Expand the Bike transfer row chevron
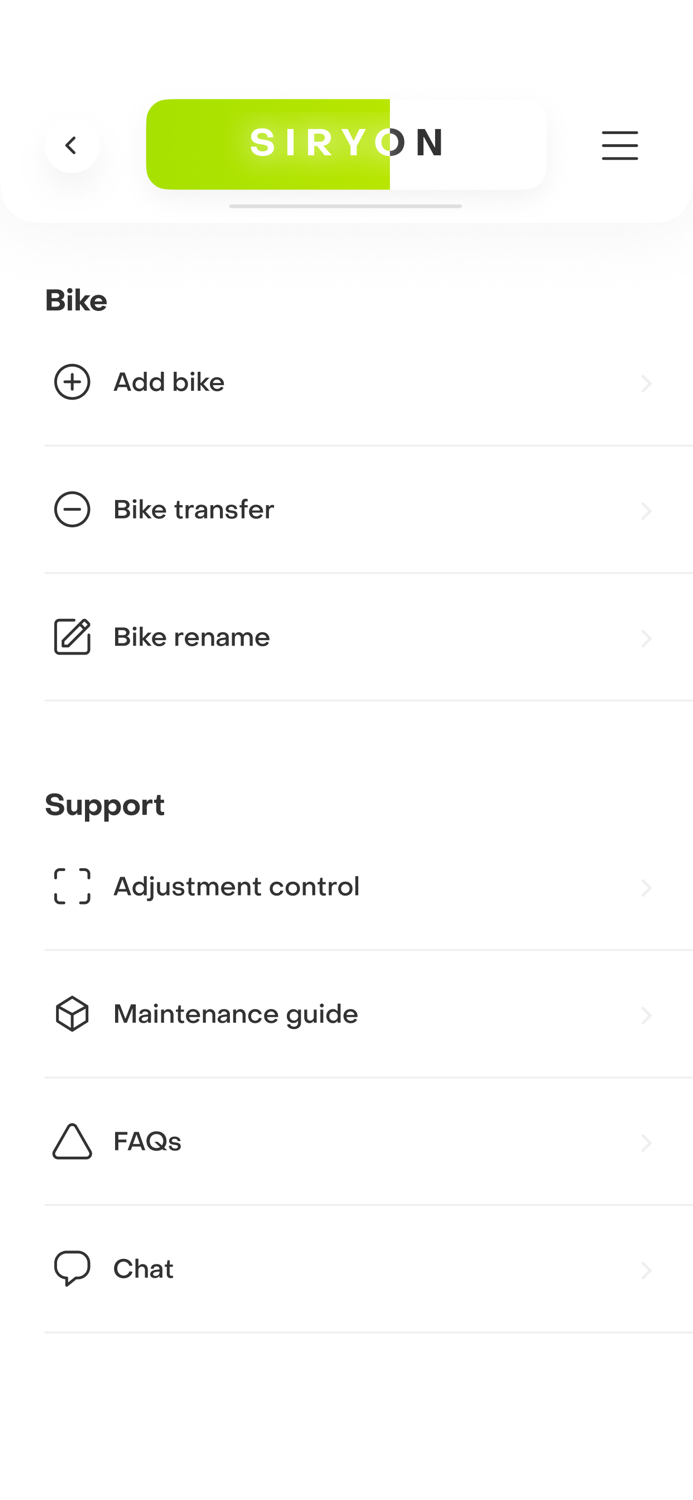Viewport: 693px width, 1500px height. (646, 511)
